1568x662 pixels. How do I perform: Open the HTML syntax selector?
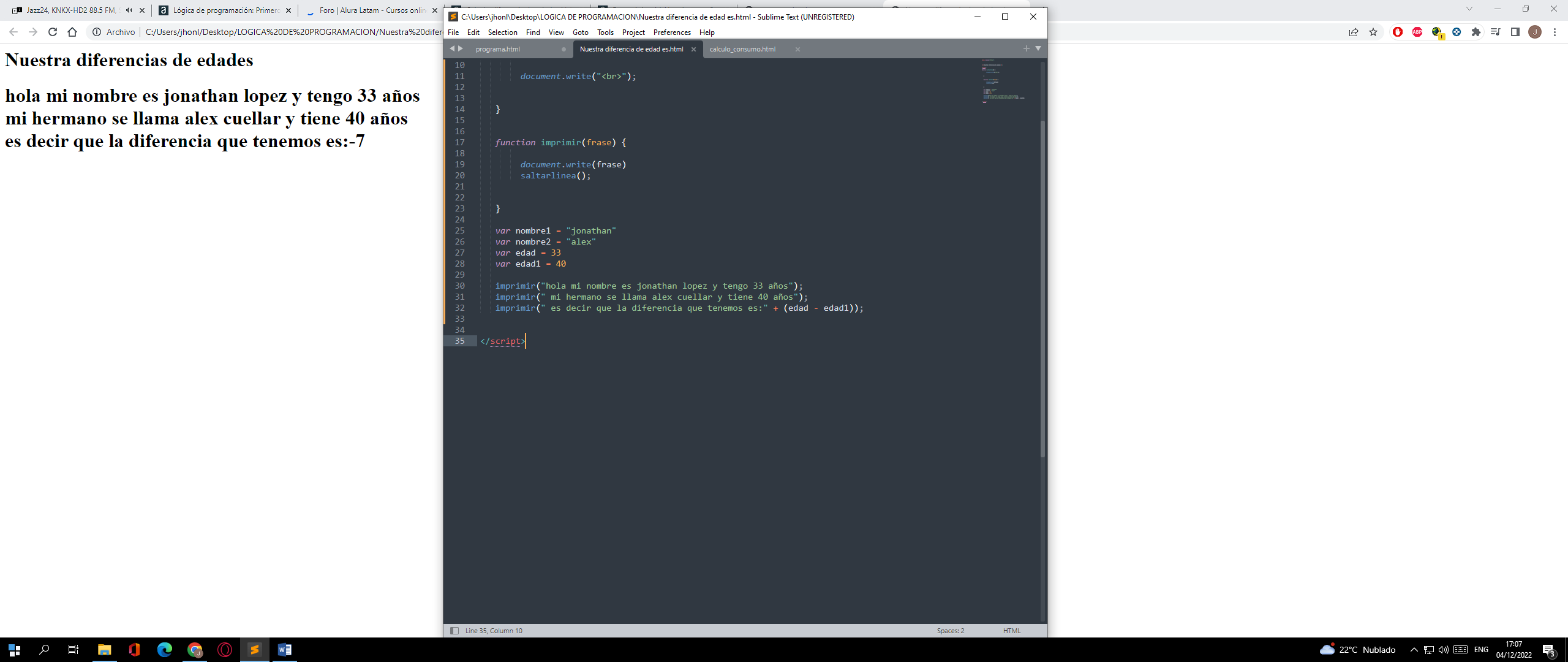point(1012,631)
